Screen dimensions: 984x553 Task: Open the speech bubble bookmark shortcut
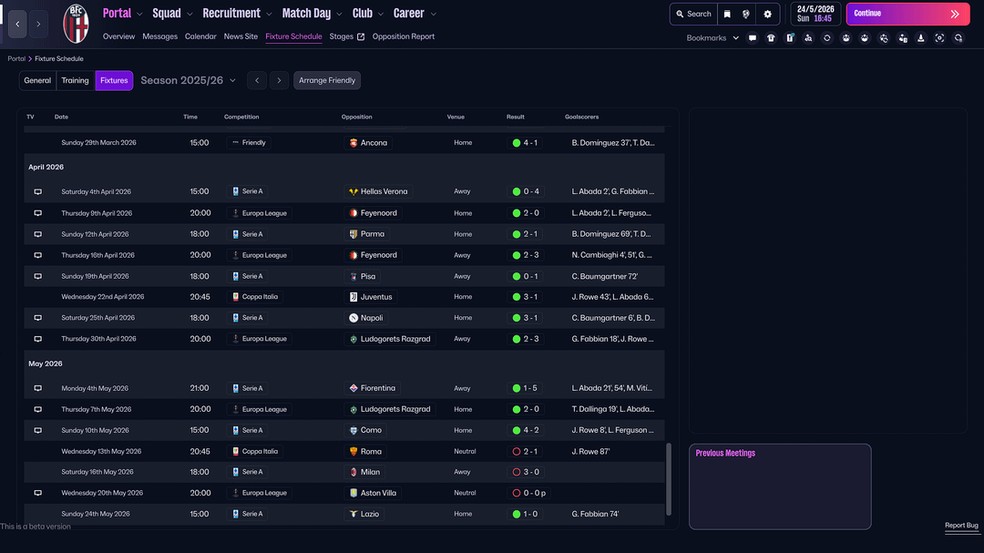pos(752,38)
